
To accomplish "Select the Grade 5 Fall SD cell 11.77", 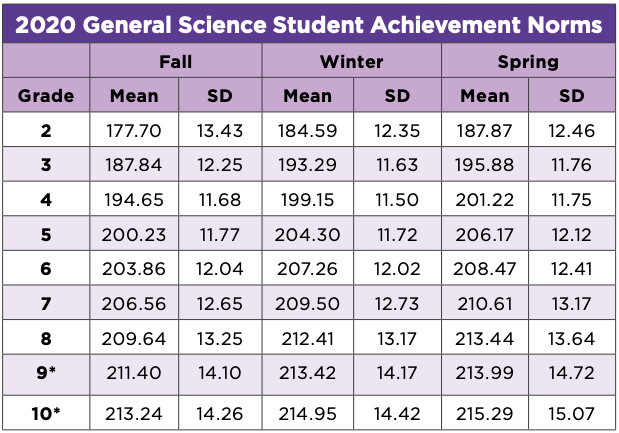I will coord(221,235).
